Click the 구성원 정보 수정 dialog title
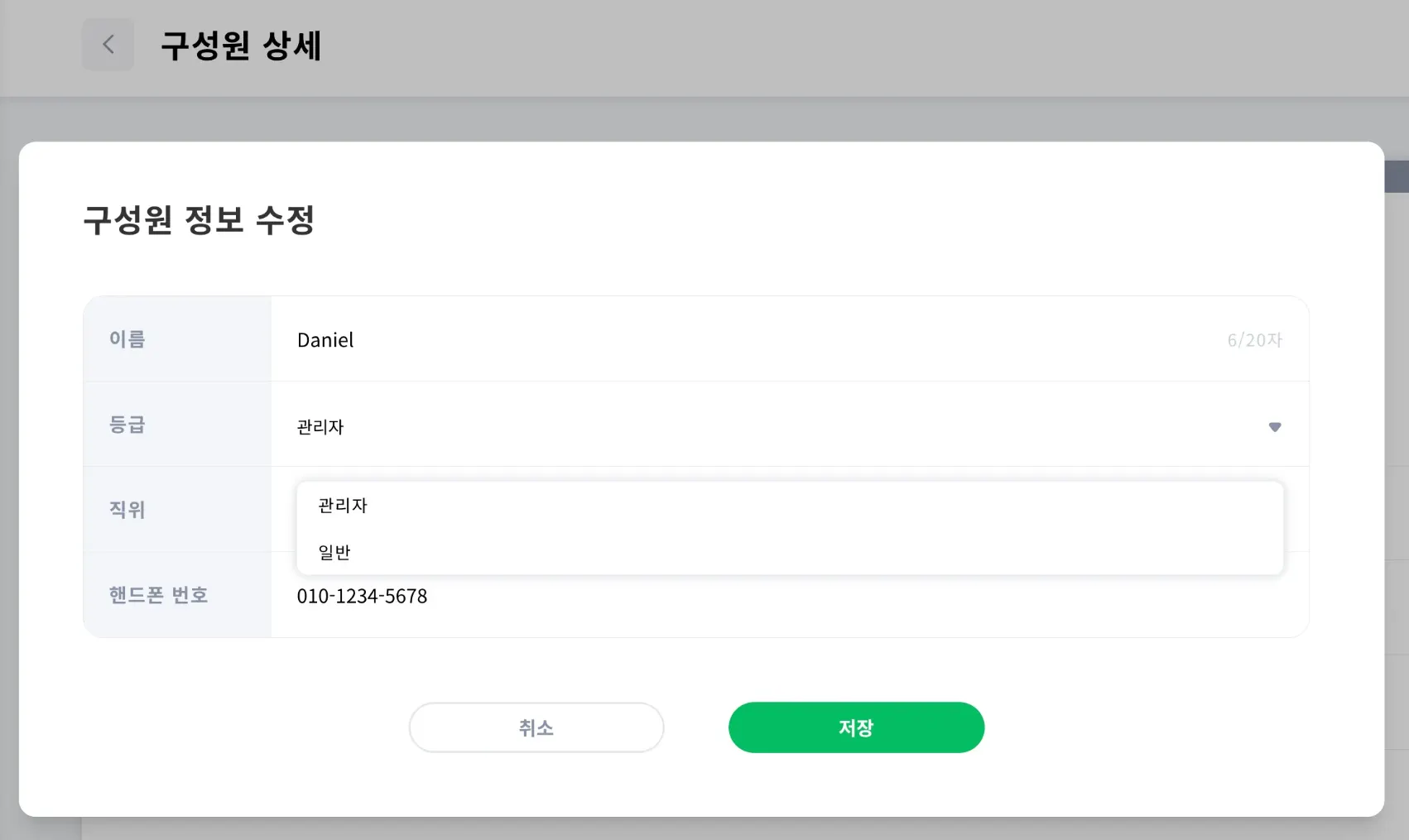Image resolution: width=1409 pixels, height=840 pixels. coord(199,220)
